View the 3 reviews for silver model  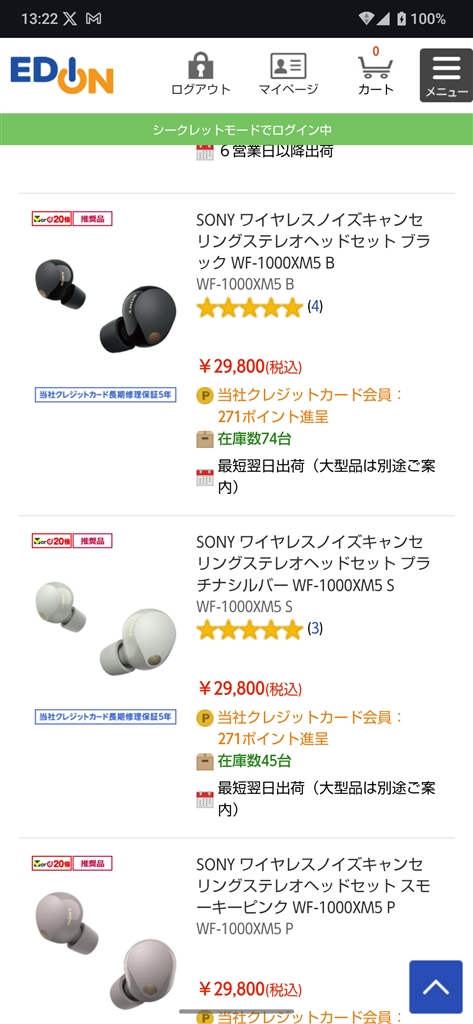click(315, 629)
